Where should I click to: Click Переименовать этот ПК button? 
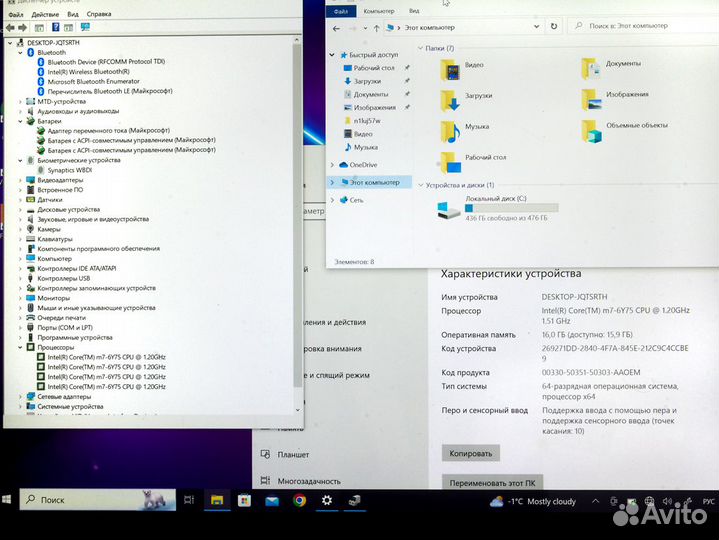click(x=492, y=482)
